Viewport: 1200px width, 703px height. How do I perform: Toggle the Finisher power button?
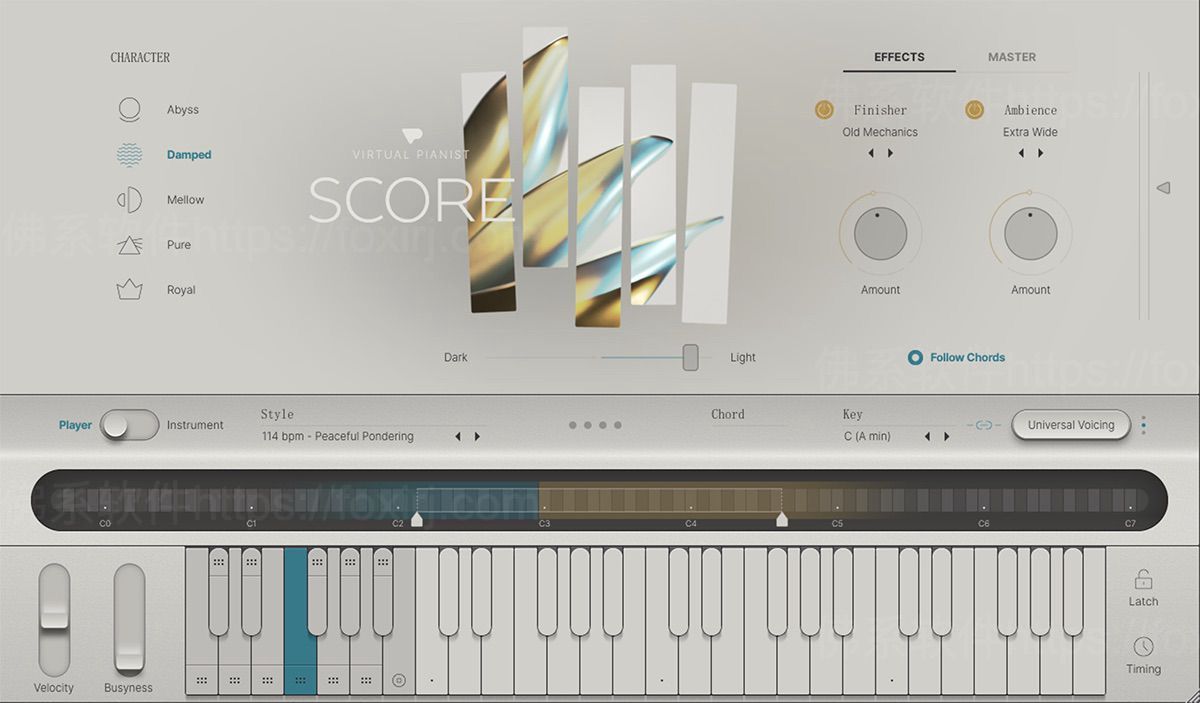point(824,110)
